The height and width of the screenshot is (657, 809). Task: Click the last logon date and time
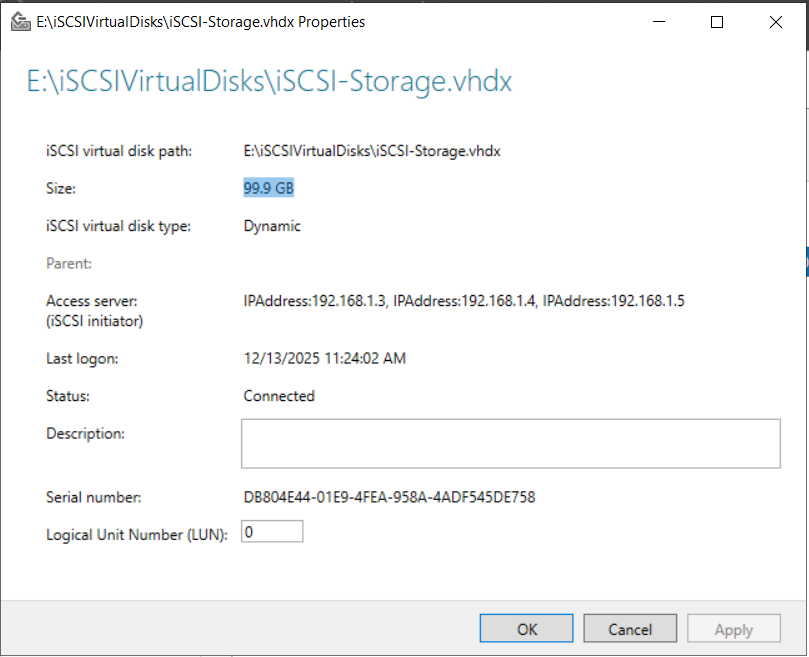tap(324, 358)
